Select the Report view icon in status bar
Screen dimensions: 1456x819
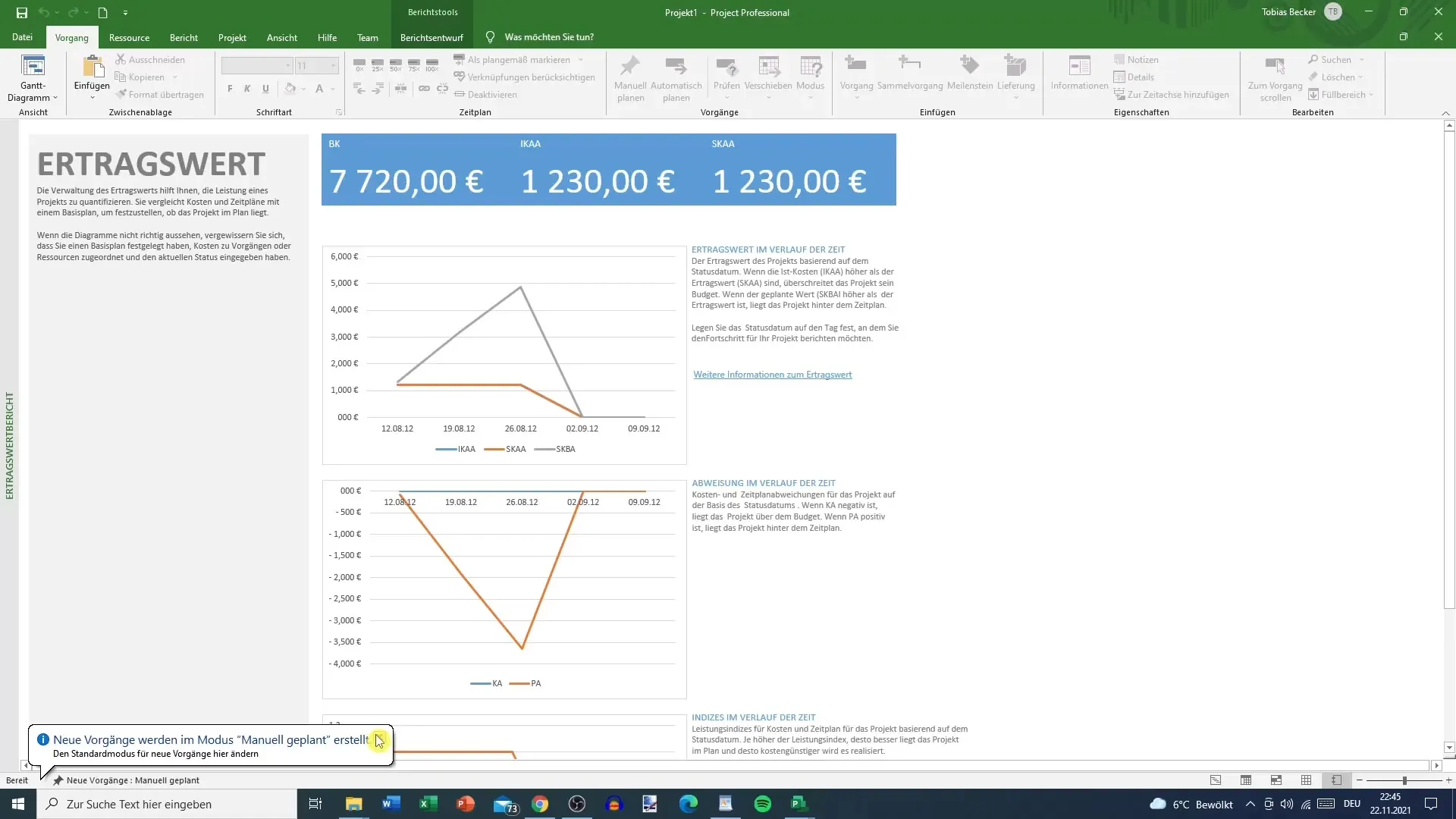(x=1336, y=780)
